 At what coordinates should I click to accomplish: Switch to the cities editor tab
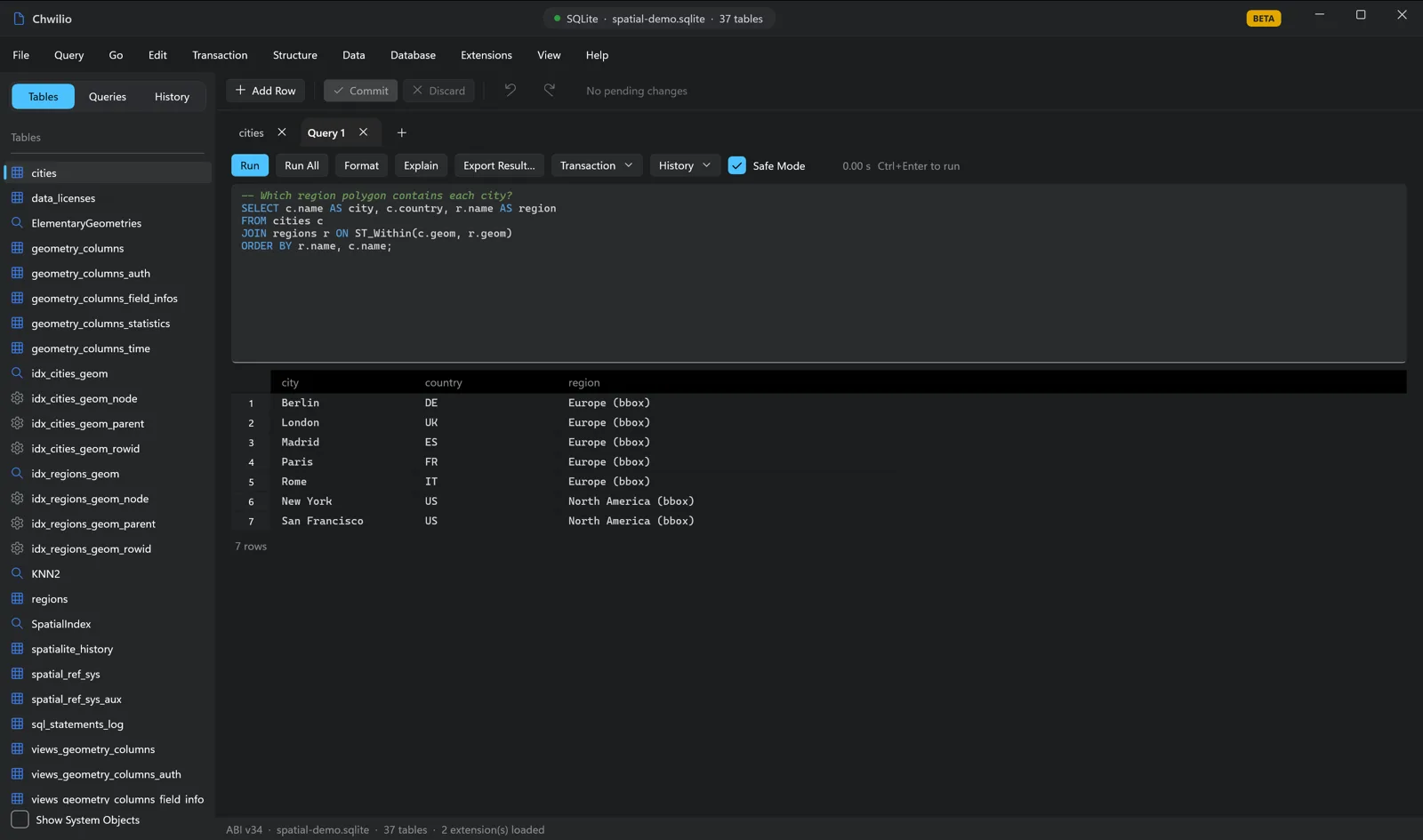tap(251, 132)
